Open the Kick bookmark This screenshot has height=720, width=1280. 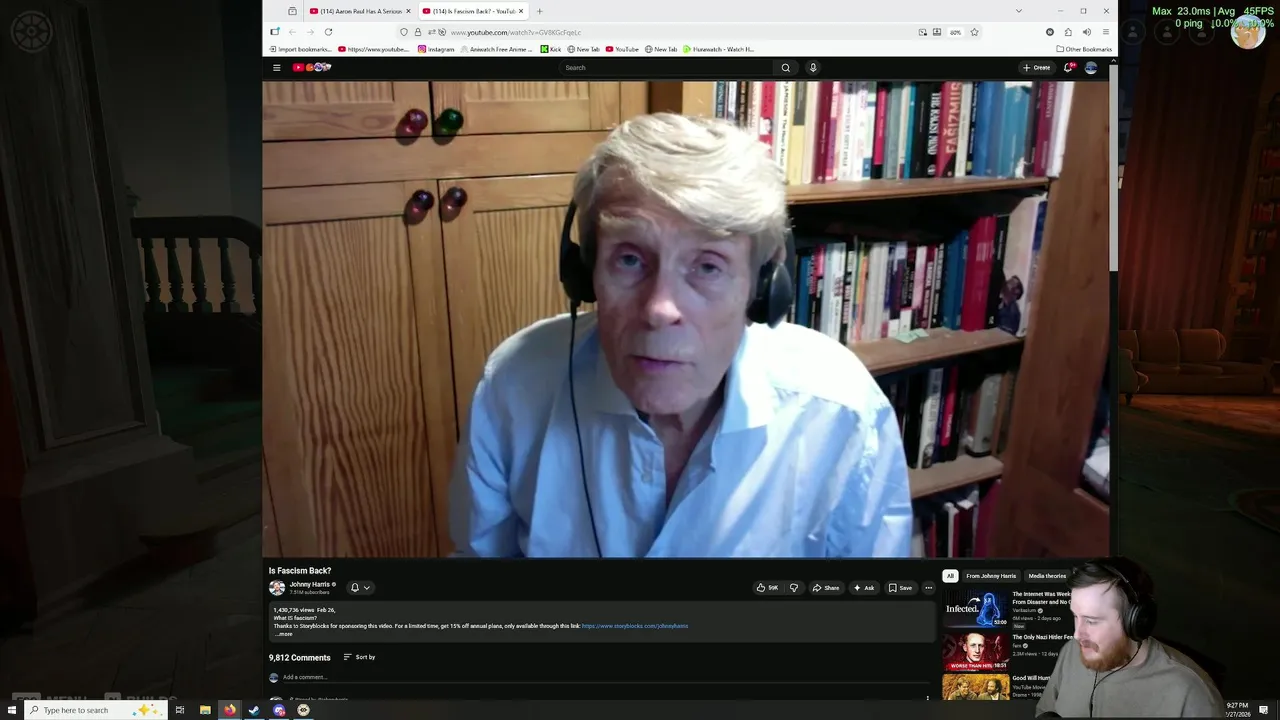click(x=551, y=49)
